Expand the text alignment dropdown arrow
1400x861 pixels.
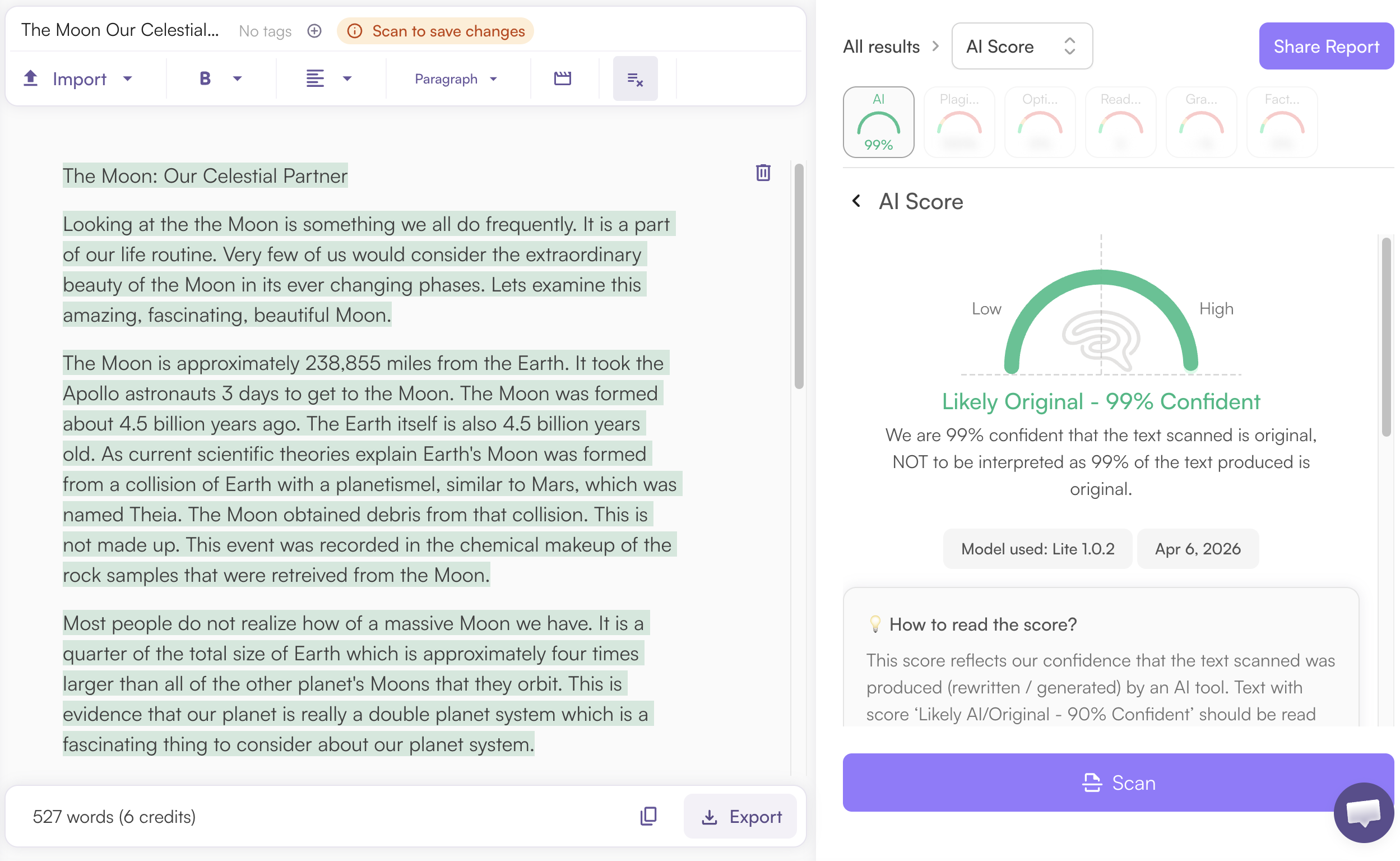click(347, 78)
